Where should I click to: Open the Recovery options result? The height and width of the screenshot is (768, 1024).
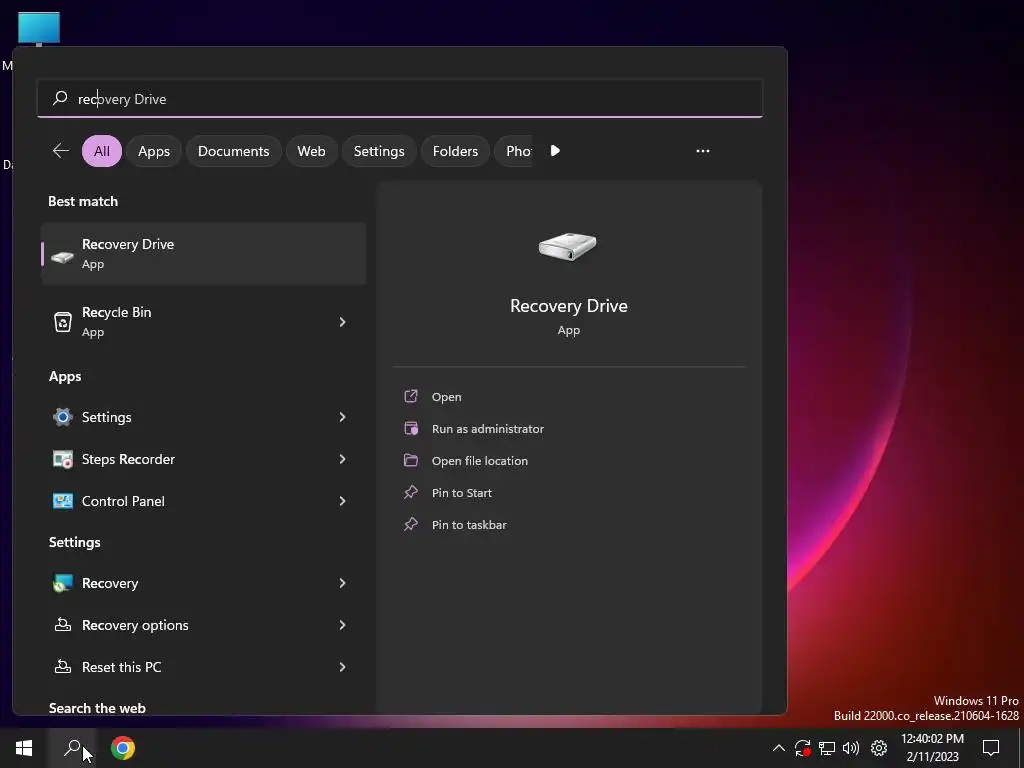204,625
